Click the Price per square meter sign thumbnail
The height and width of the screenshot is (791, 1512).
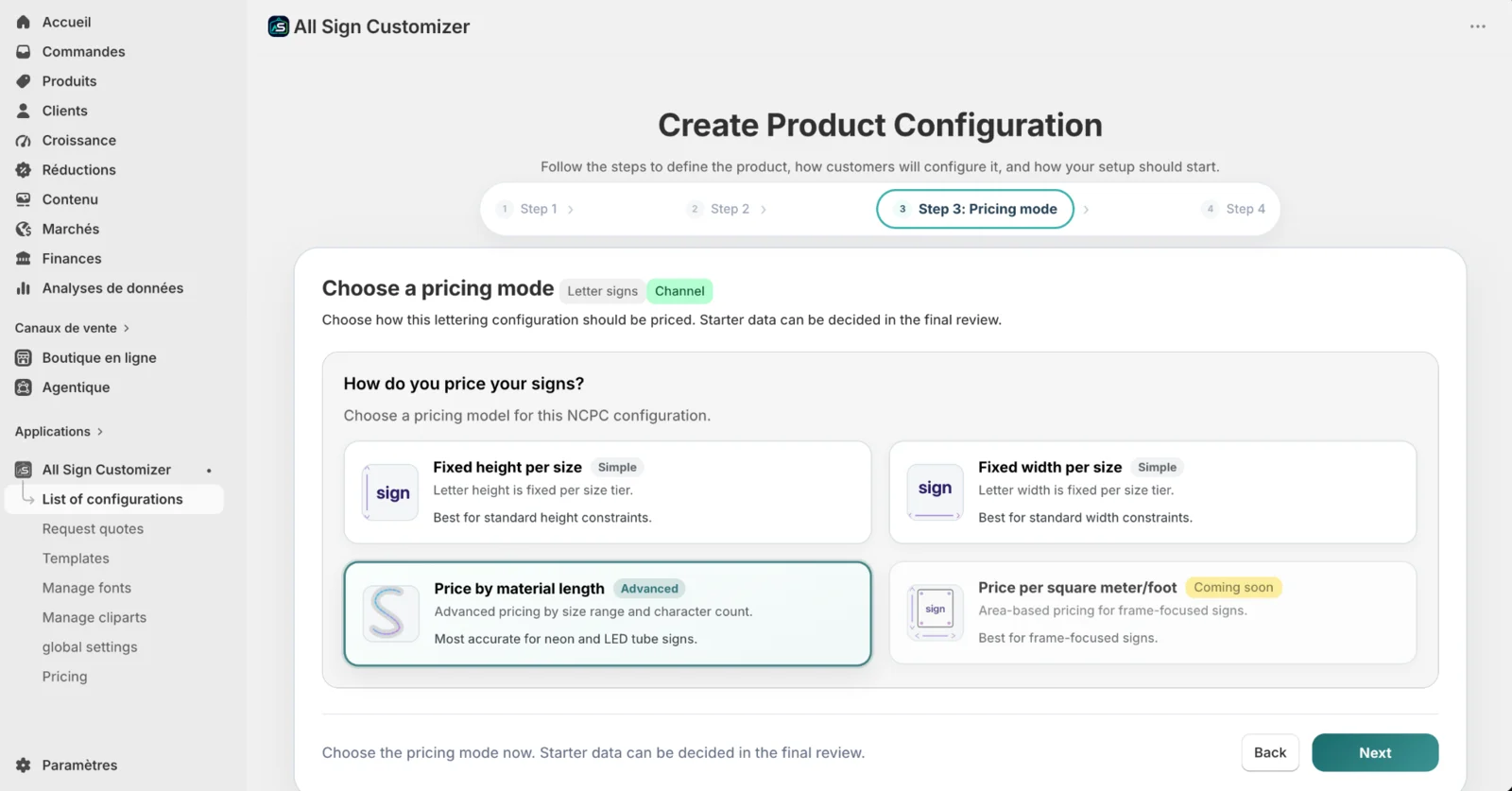[936, 612]
